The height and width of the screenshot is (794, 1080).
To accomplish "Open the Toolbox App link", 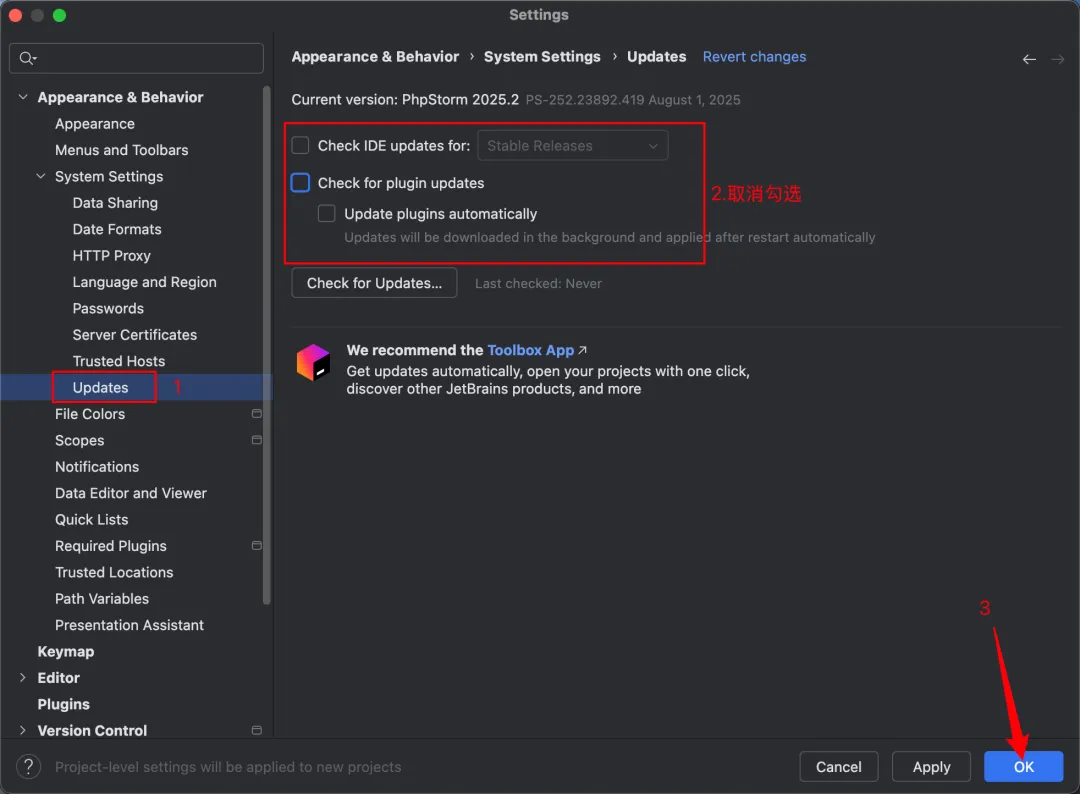I will tap(530, 350).
